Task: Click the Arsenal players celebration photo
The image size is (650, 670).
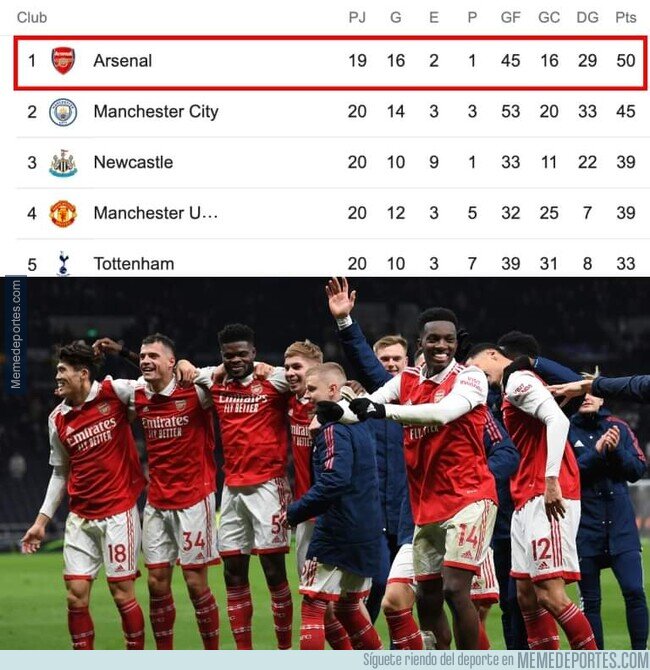Action: [x=325, y=463]
